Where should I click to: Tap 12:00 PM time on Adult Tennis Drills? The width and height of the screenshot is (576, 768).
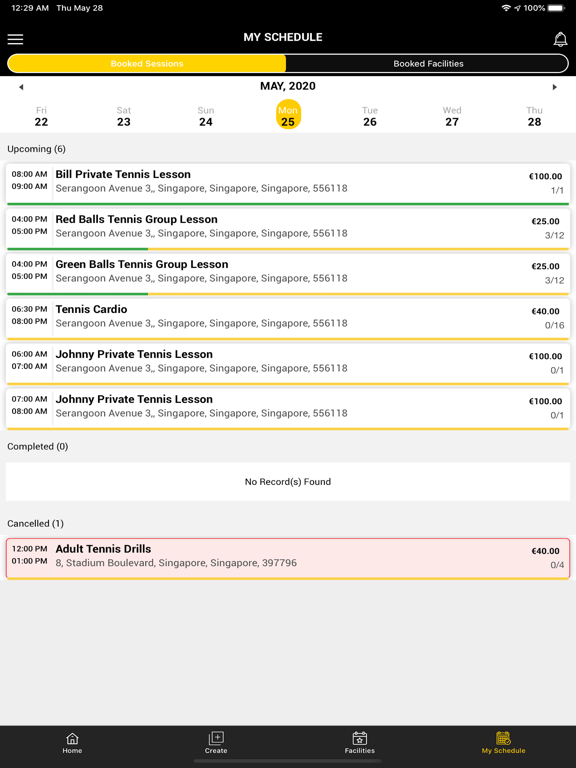pyautogui.click(x=29, y=549)
